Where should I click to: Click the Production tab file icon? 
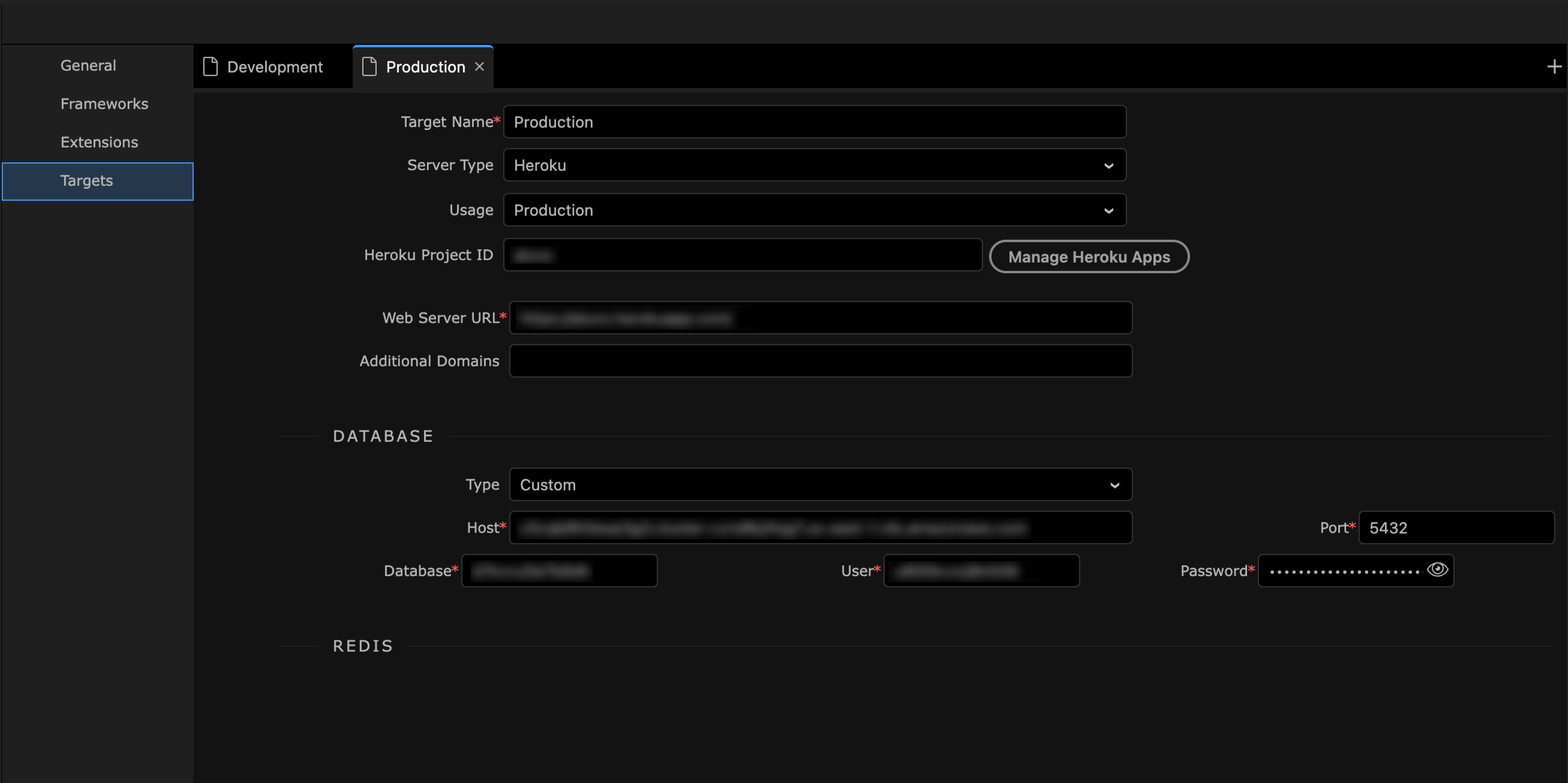[x=369, y=67]
